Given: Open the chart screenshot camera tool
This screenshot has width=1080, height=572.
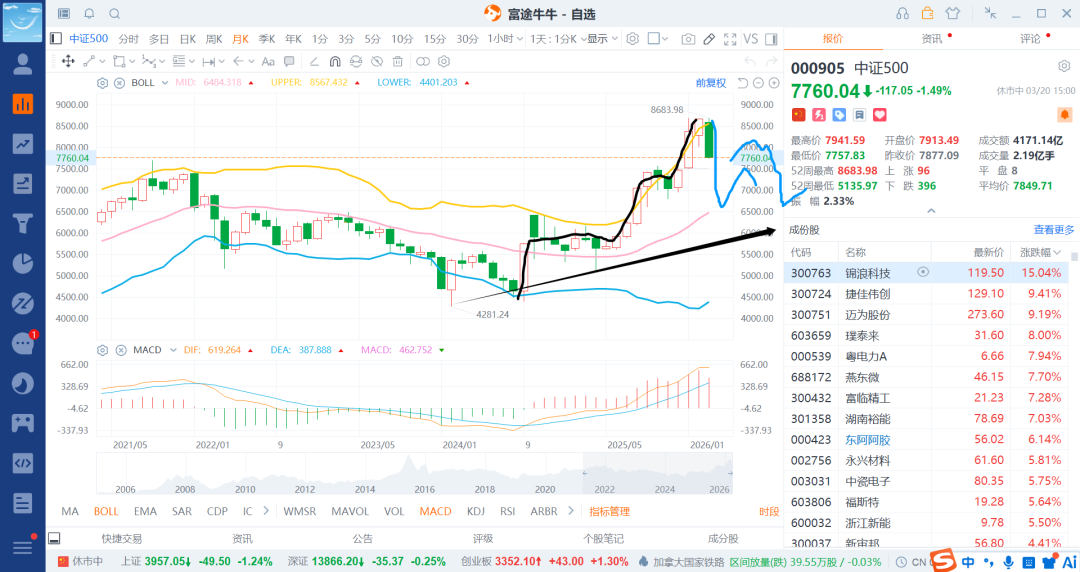Looking at the screenshot, I should coord(688,39).
